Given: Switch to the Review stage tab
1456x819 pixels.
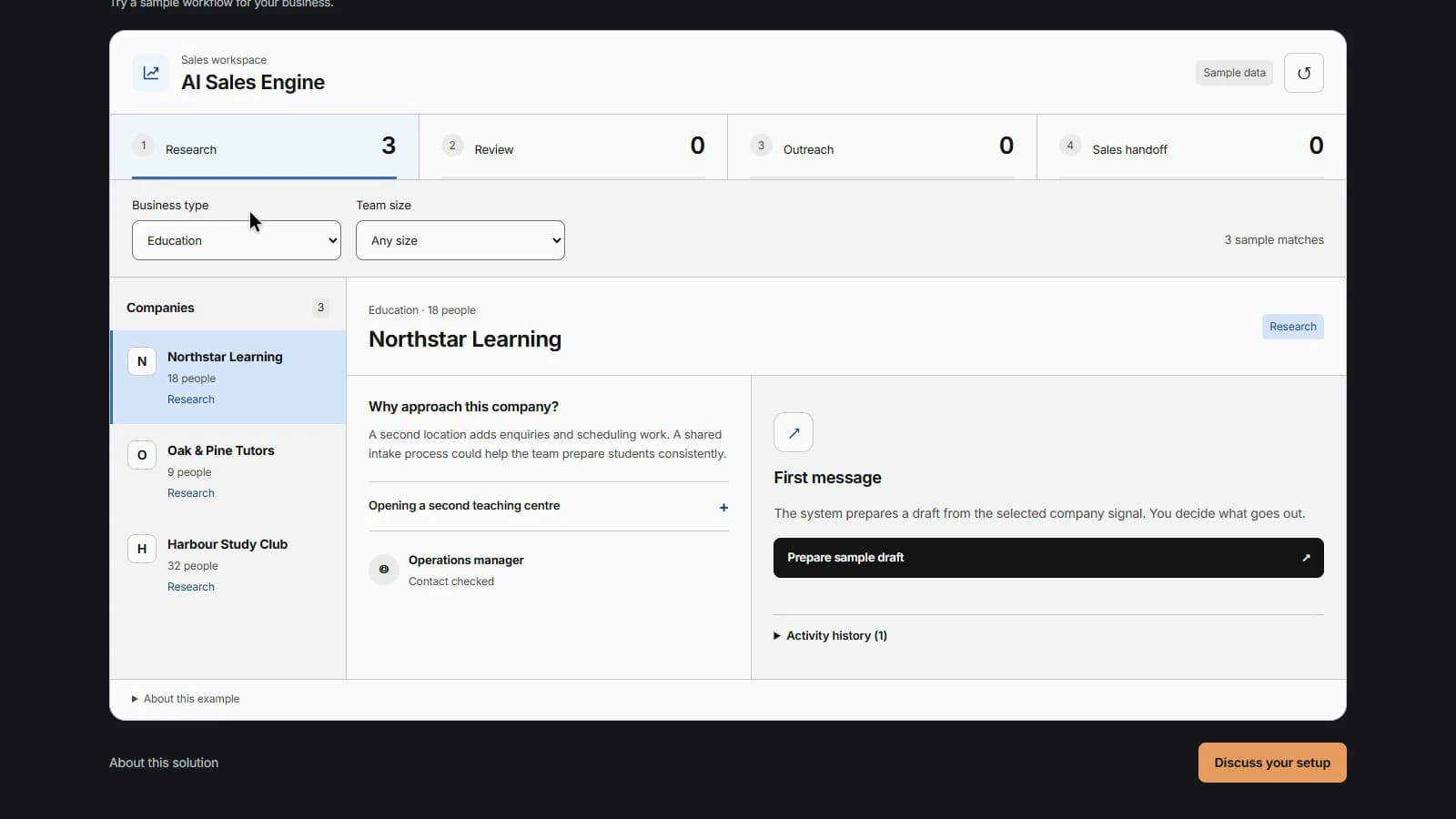Looking at the screenshot, I should pyautogui.click(x=573, y=147).
